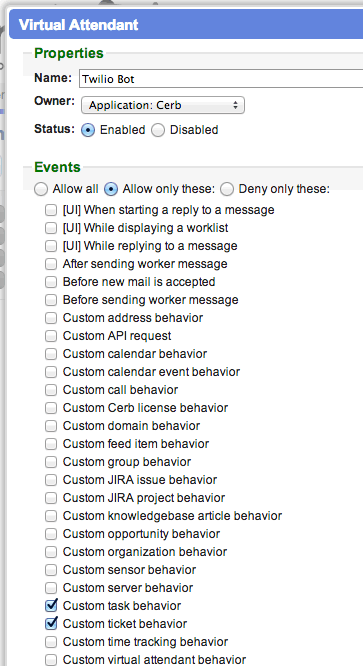Click the Name field containing Twilio Bot
The image size is (363, 666).
[x=221, y=79]
